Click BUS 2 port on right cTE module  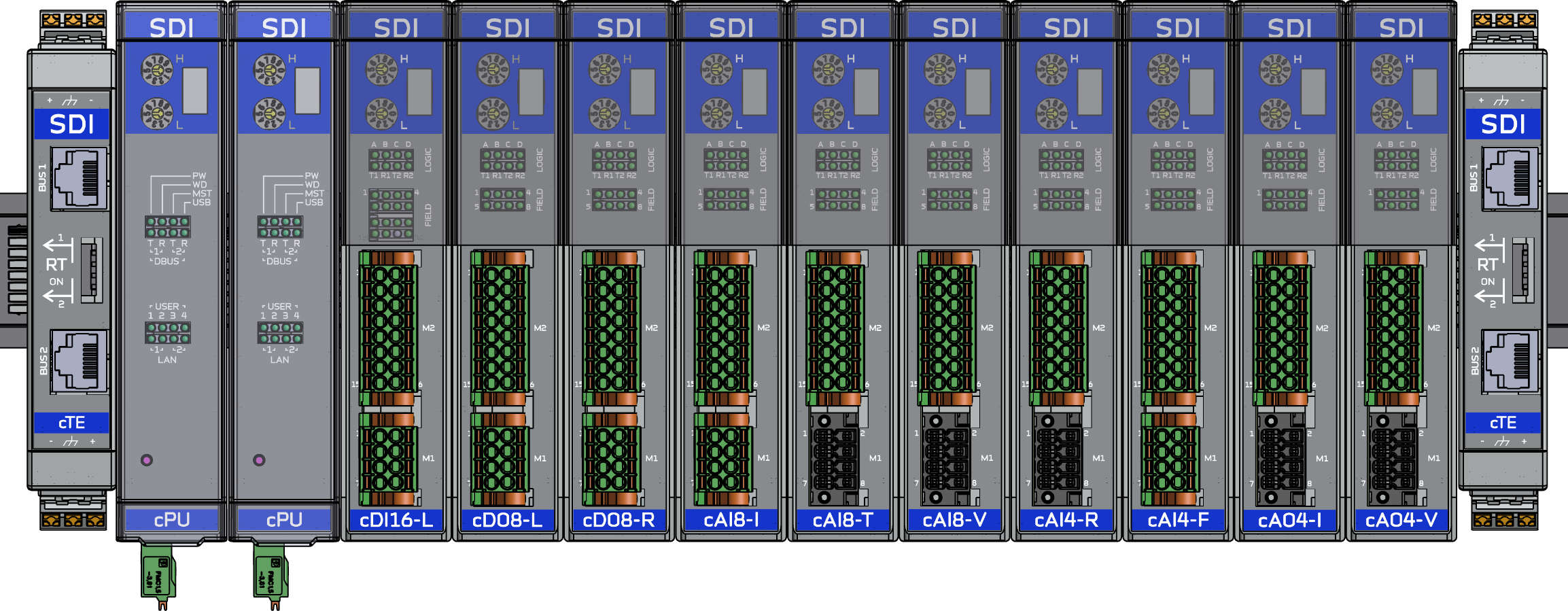[1510, 362]
